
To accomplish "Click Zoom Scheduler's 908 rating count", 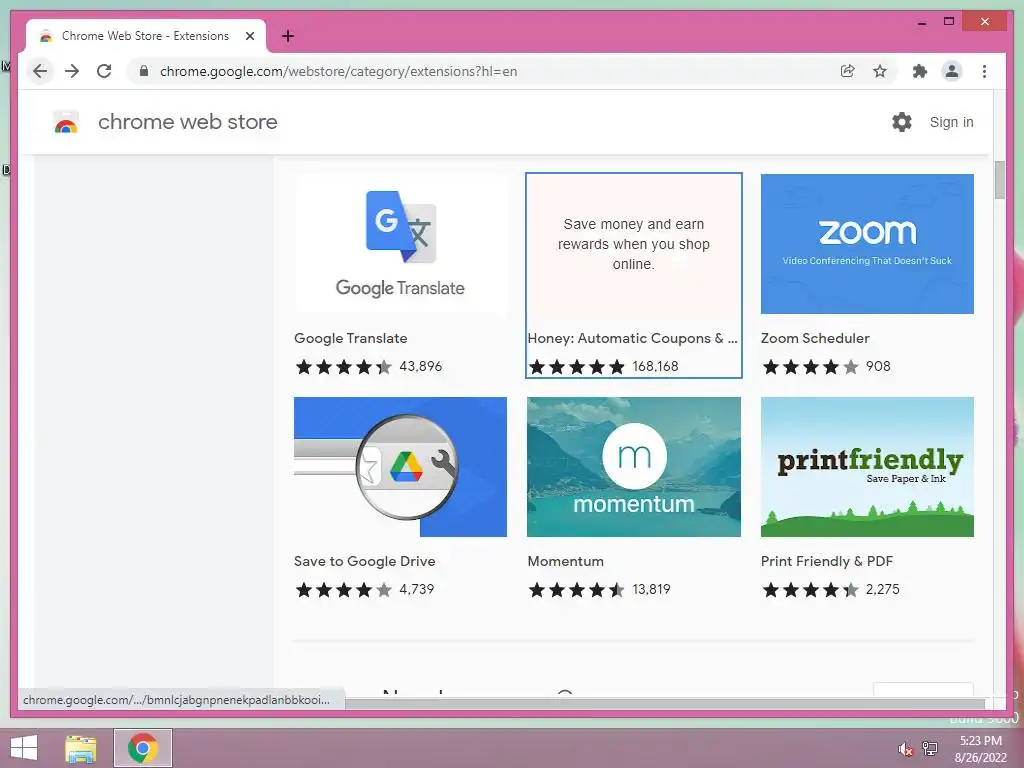I will point(878,366).
